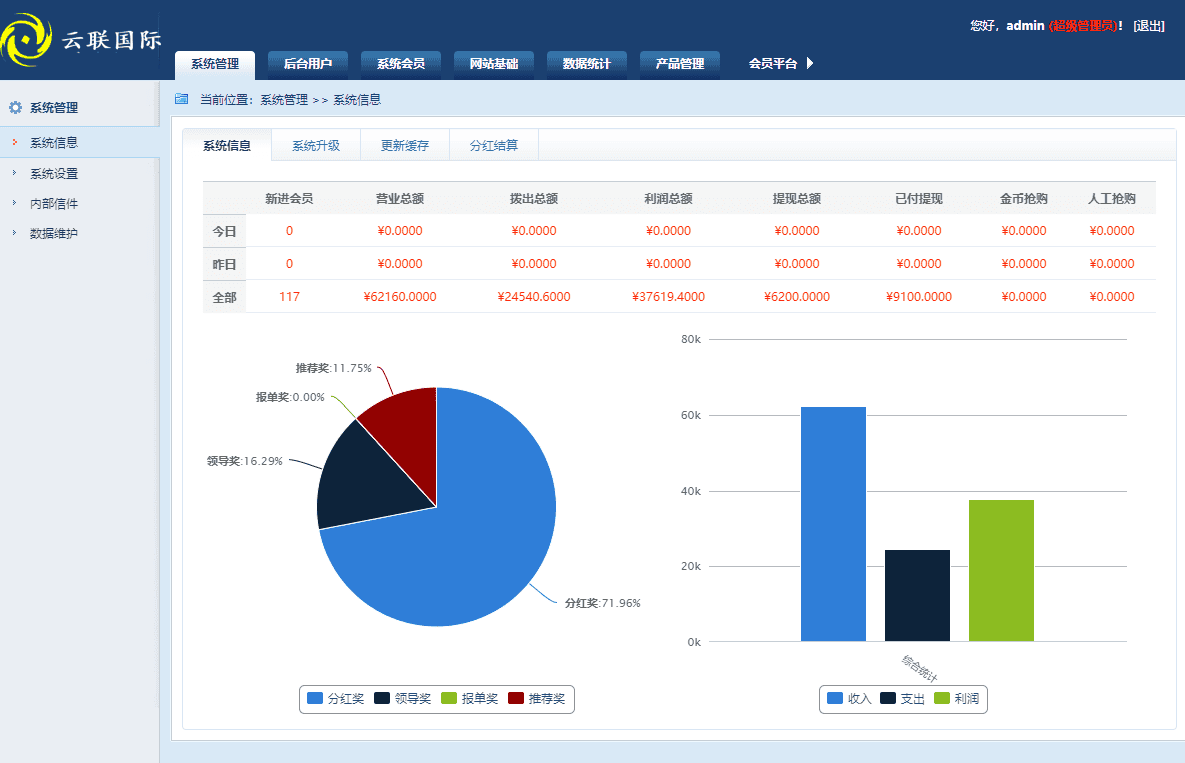The width and height of the screenshot is (1185, 763).
Task: Click the folder icon in the breadcrumb bar
Action: 181,99
